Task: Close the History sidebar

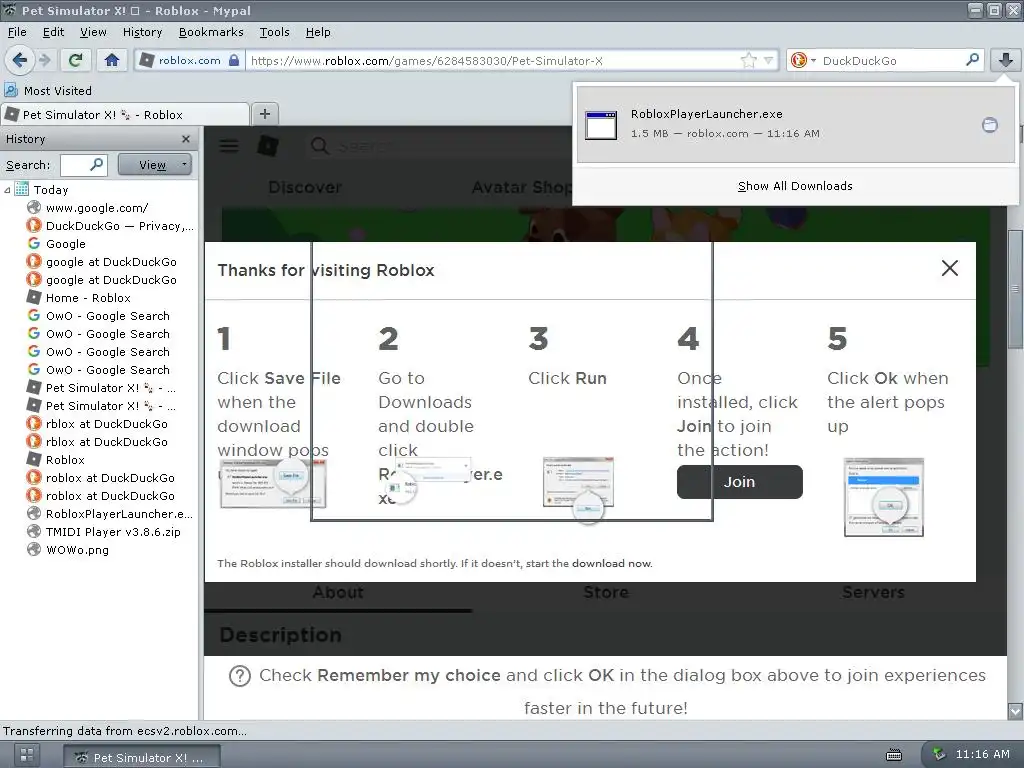Action: pos(186,139)
